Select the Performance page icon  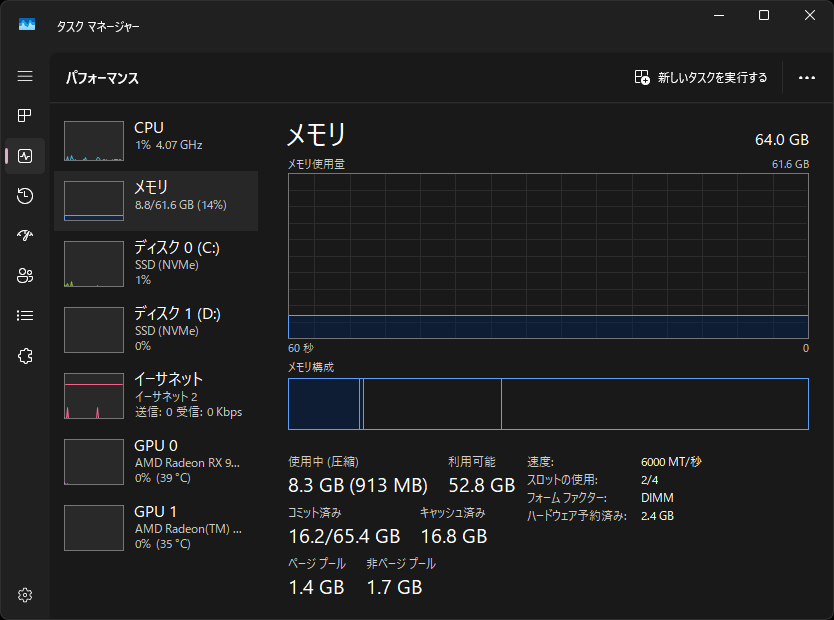pos(25,156)
